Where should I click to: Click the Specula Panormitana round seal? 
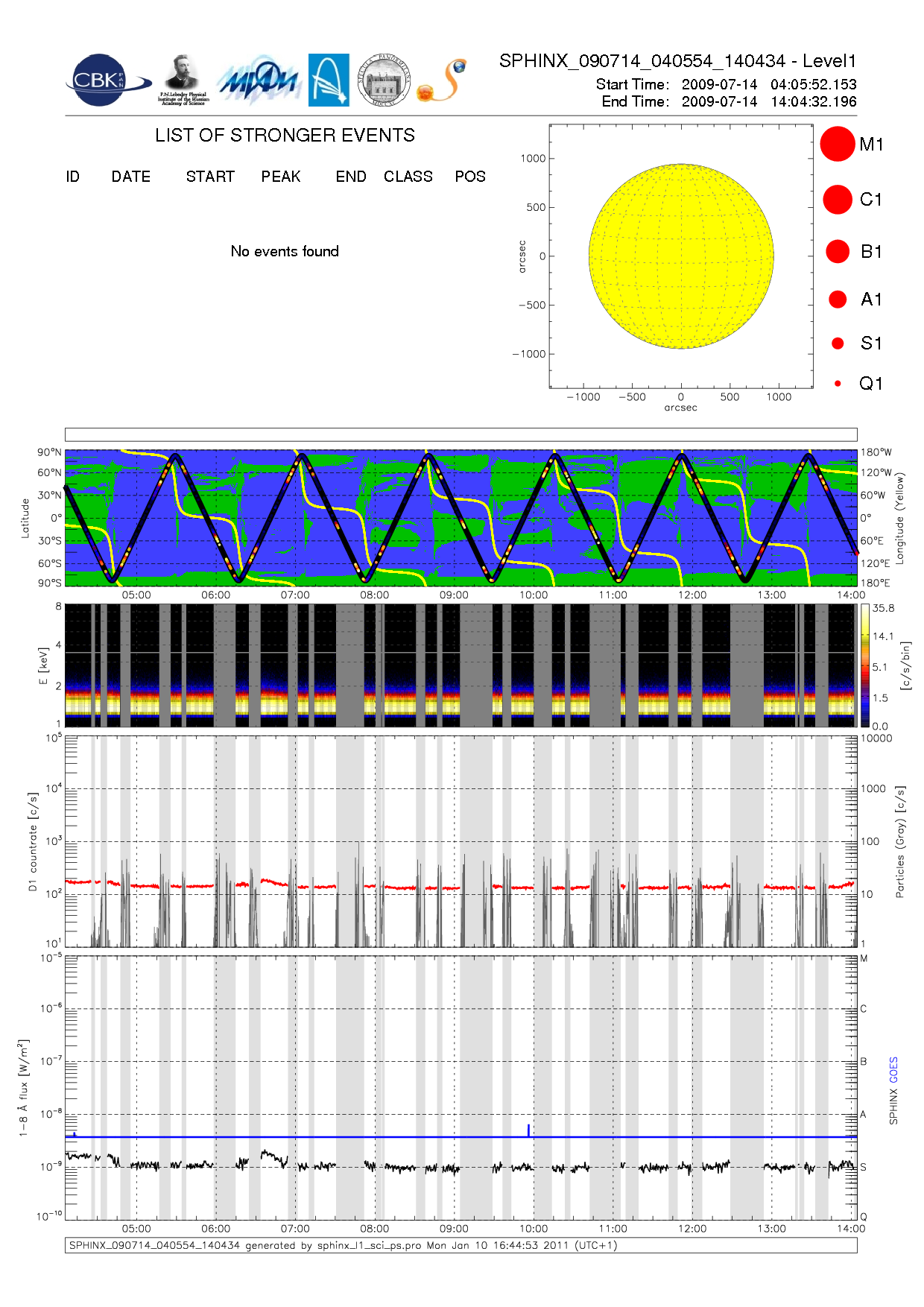384,80
